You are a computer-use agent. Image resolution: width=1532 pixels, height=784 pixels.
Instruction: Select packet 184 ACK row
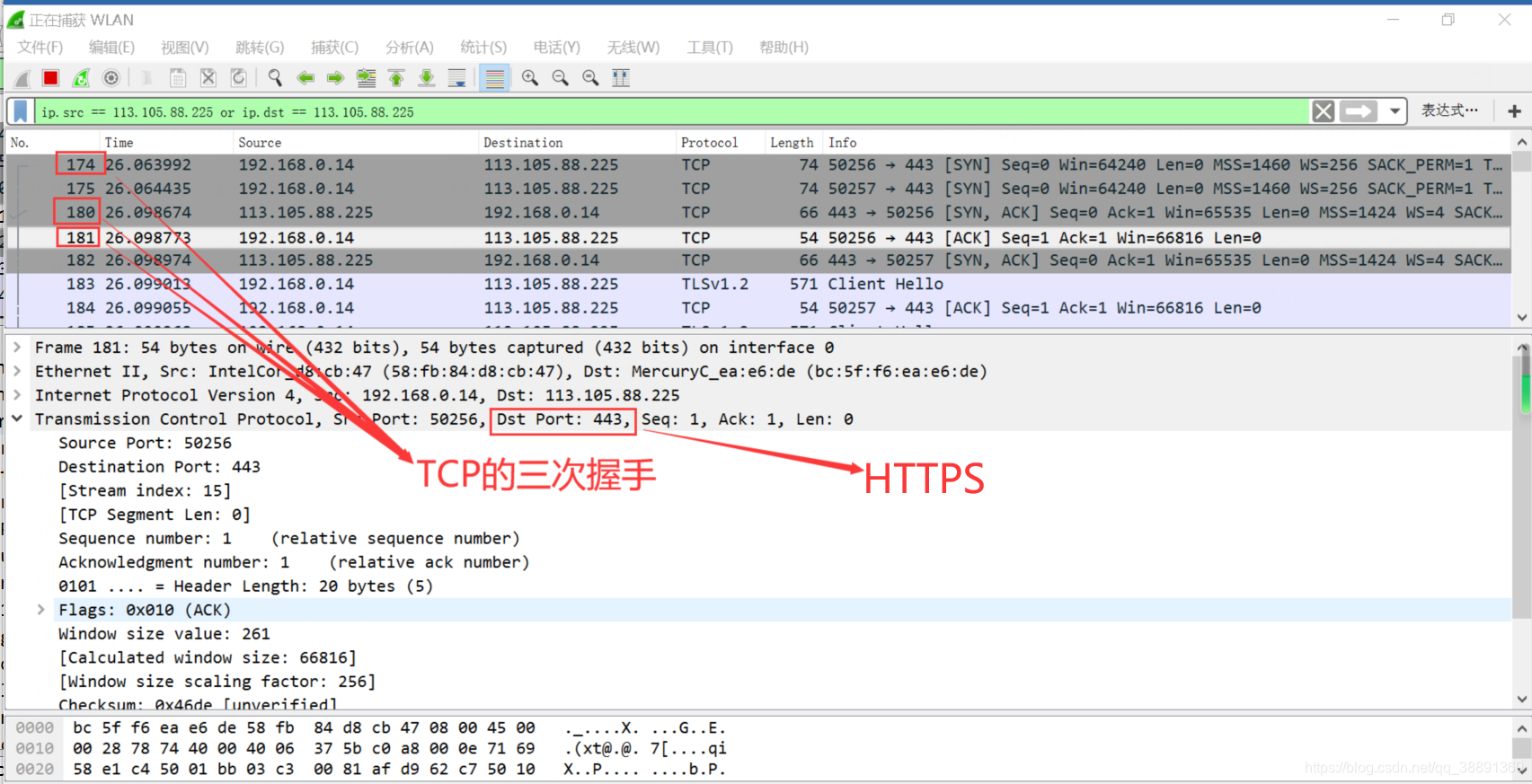coord(758,308)
